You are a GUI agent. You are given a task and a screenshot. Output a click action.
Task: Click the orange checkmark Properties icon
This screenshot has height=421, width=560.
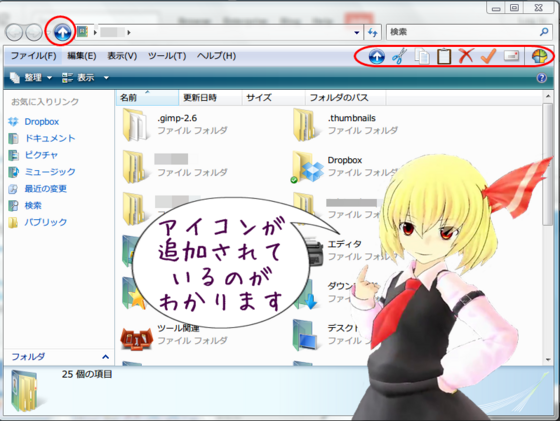(x=488, y=56)
